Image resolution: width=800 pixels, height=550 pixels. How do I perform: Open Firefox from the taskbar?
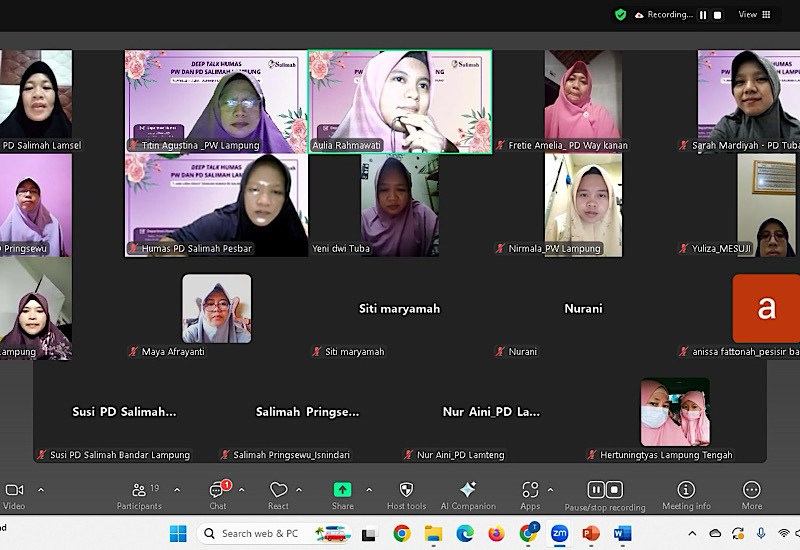496,534
